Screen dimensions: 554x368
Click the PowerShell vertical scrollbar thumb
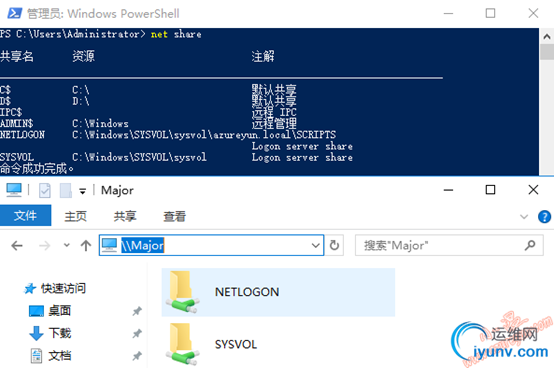(x=547, y=52)
